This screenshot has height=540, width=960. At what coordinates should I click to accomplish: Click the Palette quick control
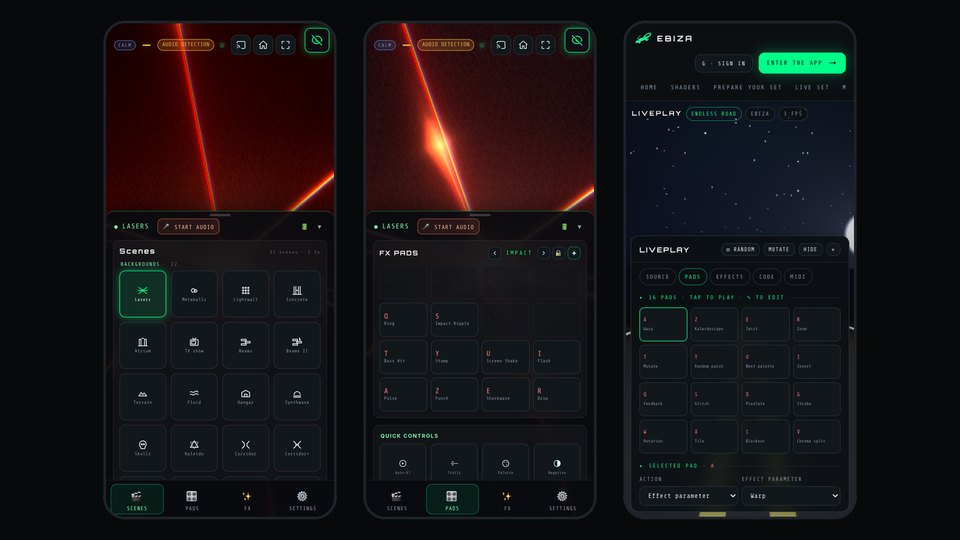click(x=505, y=463)
